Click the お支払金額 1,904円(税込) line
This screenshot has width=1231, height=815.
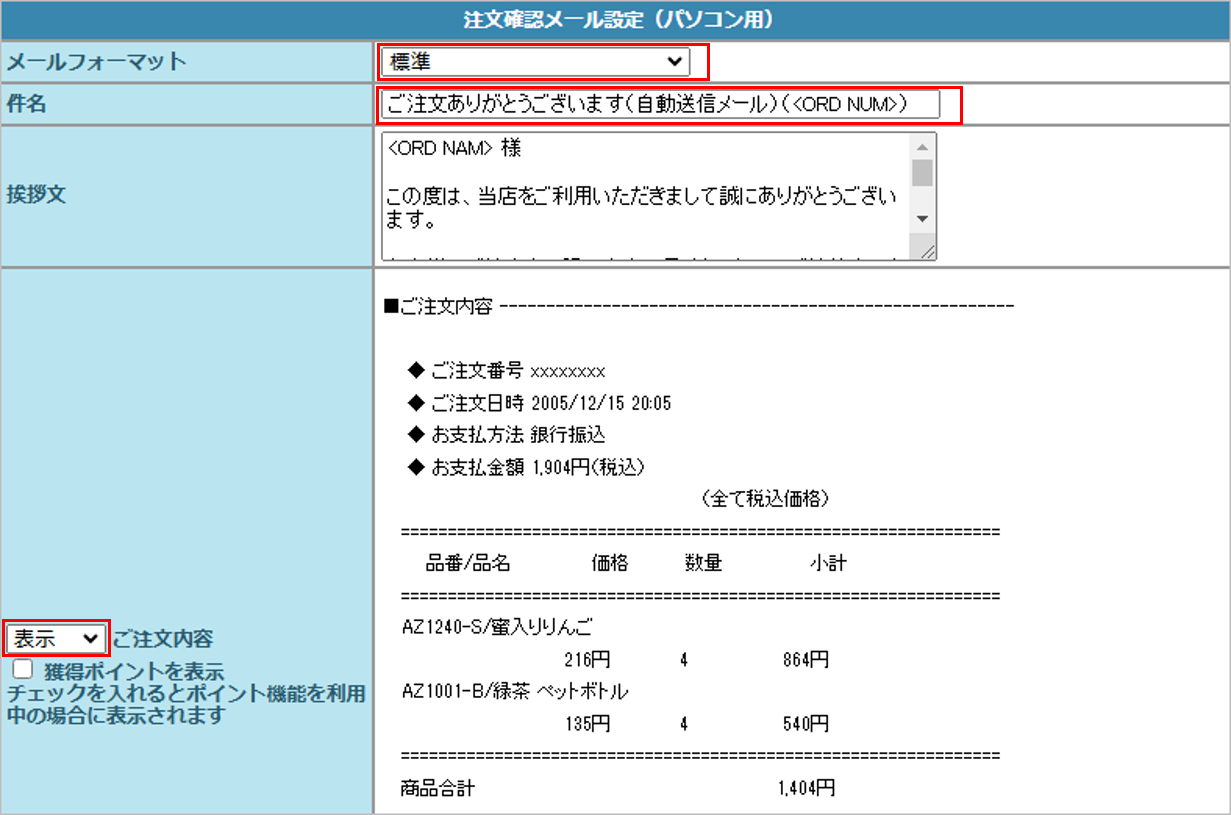click(528, 467)
